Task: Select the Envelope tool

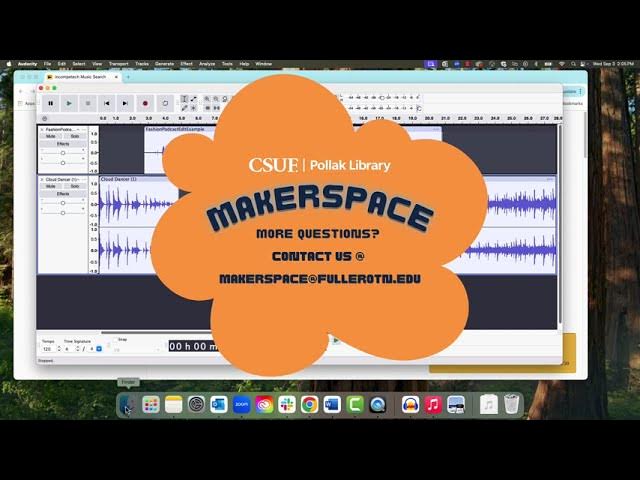Action: 193,99
